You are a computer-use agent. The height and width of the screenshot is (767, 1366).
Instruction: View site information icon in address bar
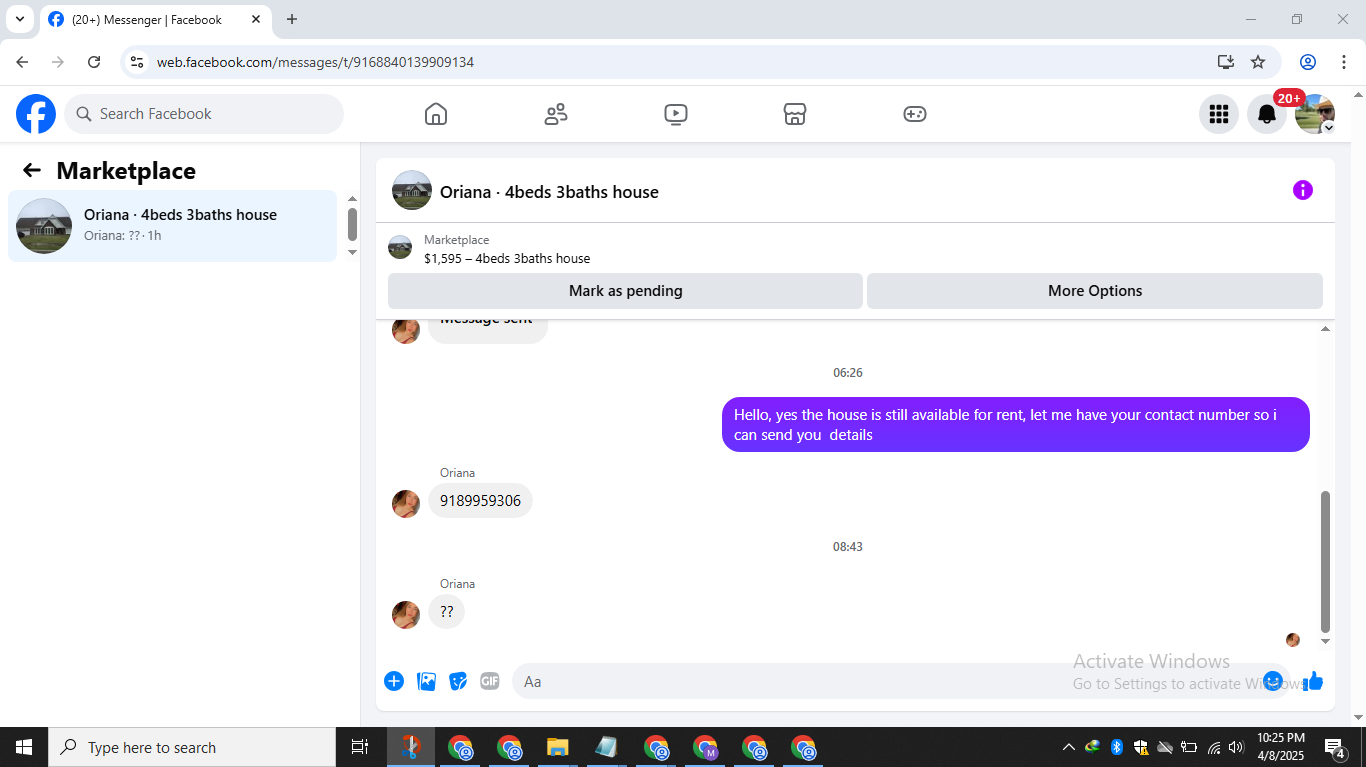138,62
